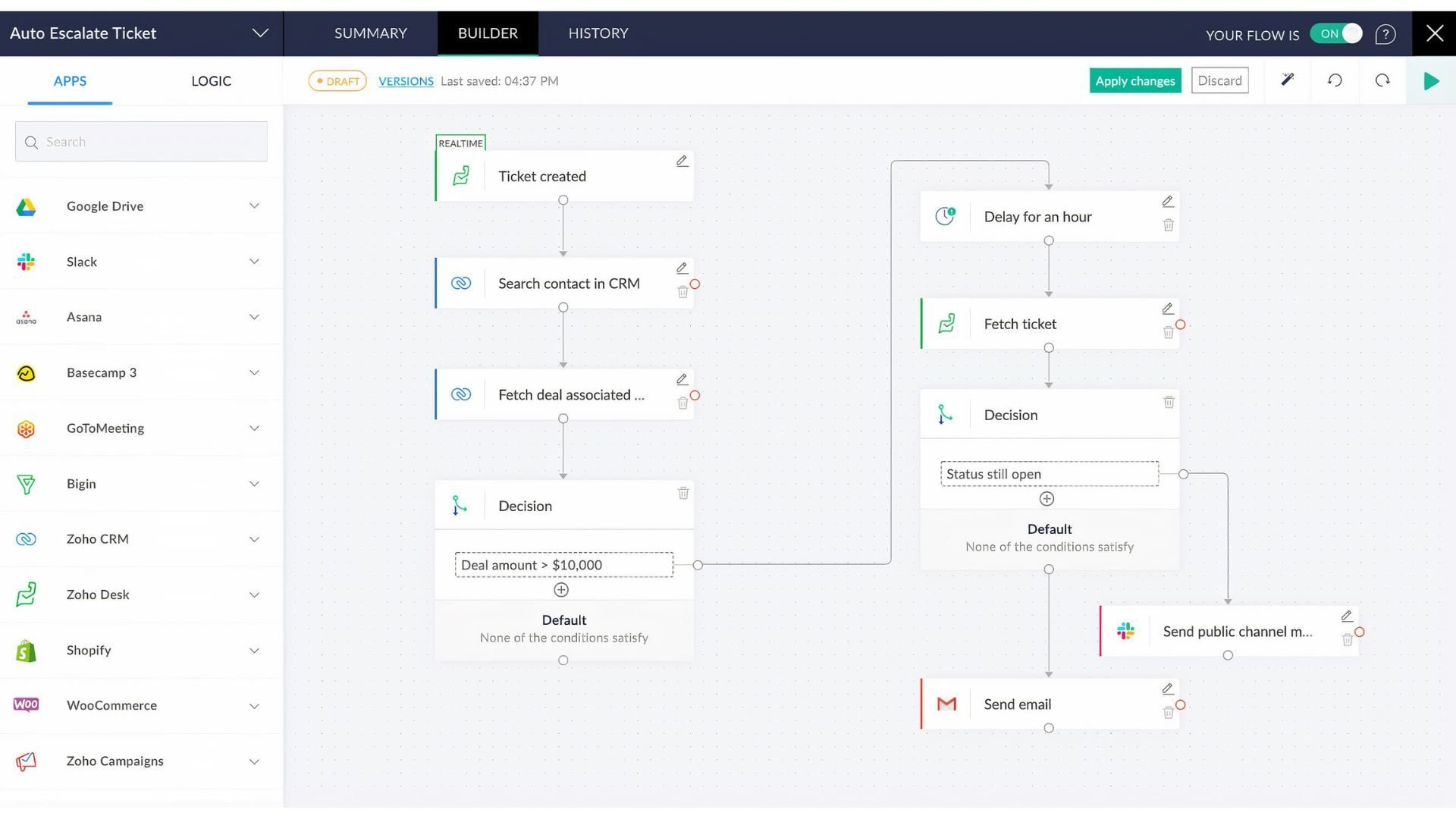Viewport: 1456px width, 819px height.
Task: Select the Status still open condition
Action: [x=1050, y=474]
